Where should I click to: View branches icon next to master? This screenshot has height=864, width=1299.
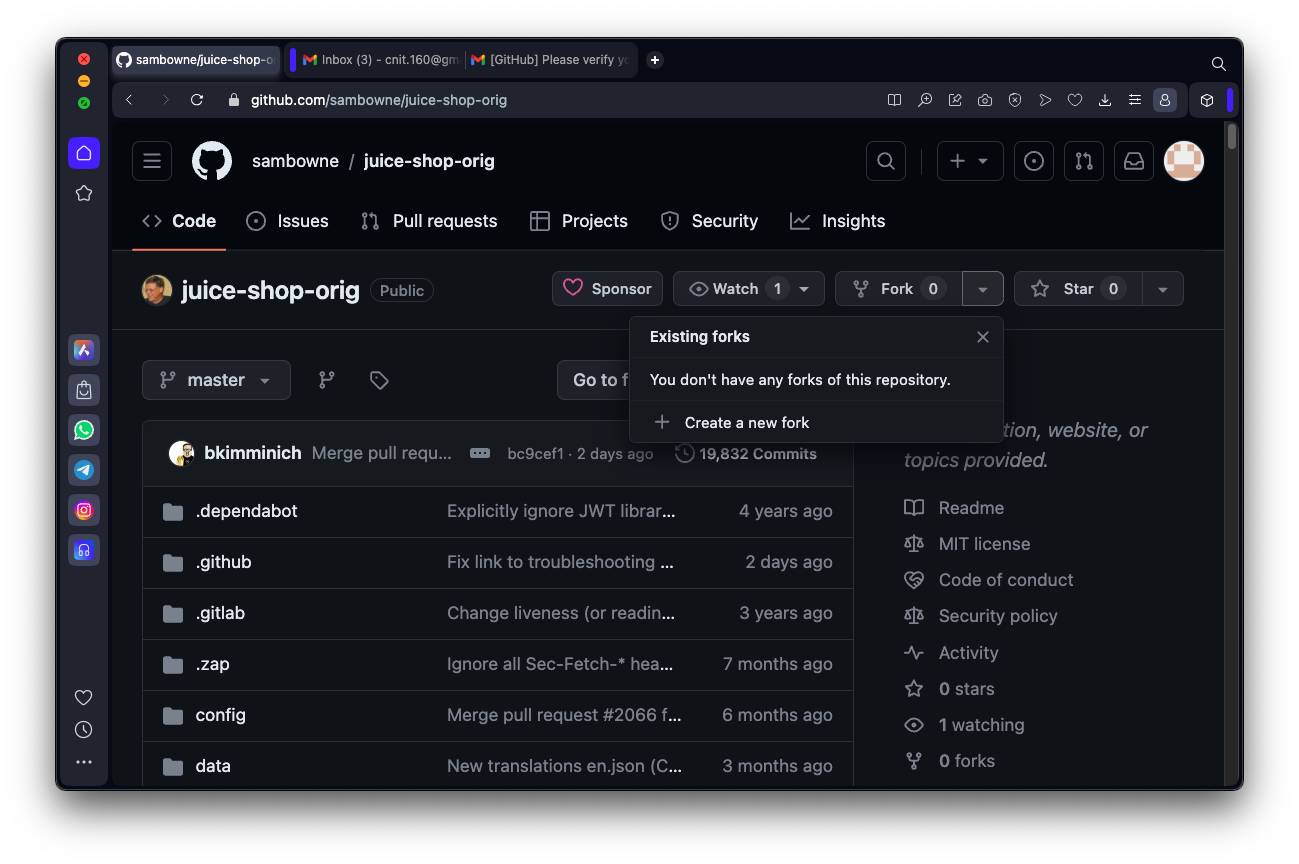coord(327,380)
